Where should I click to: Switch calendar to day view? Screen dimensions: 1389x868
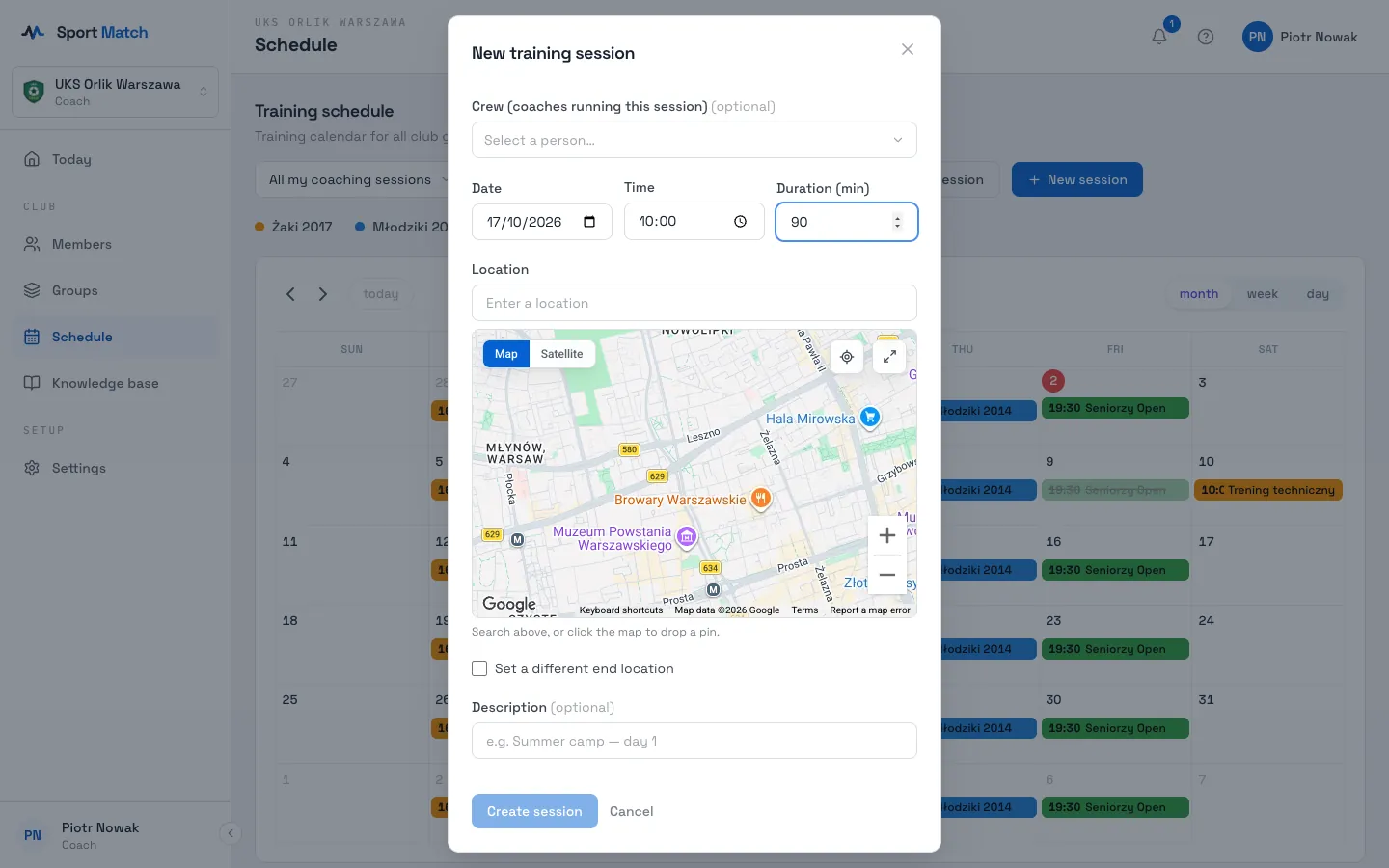pos(1318,294)
